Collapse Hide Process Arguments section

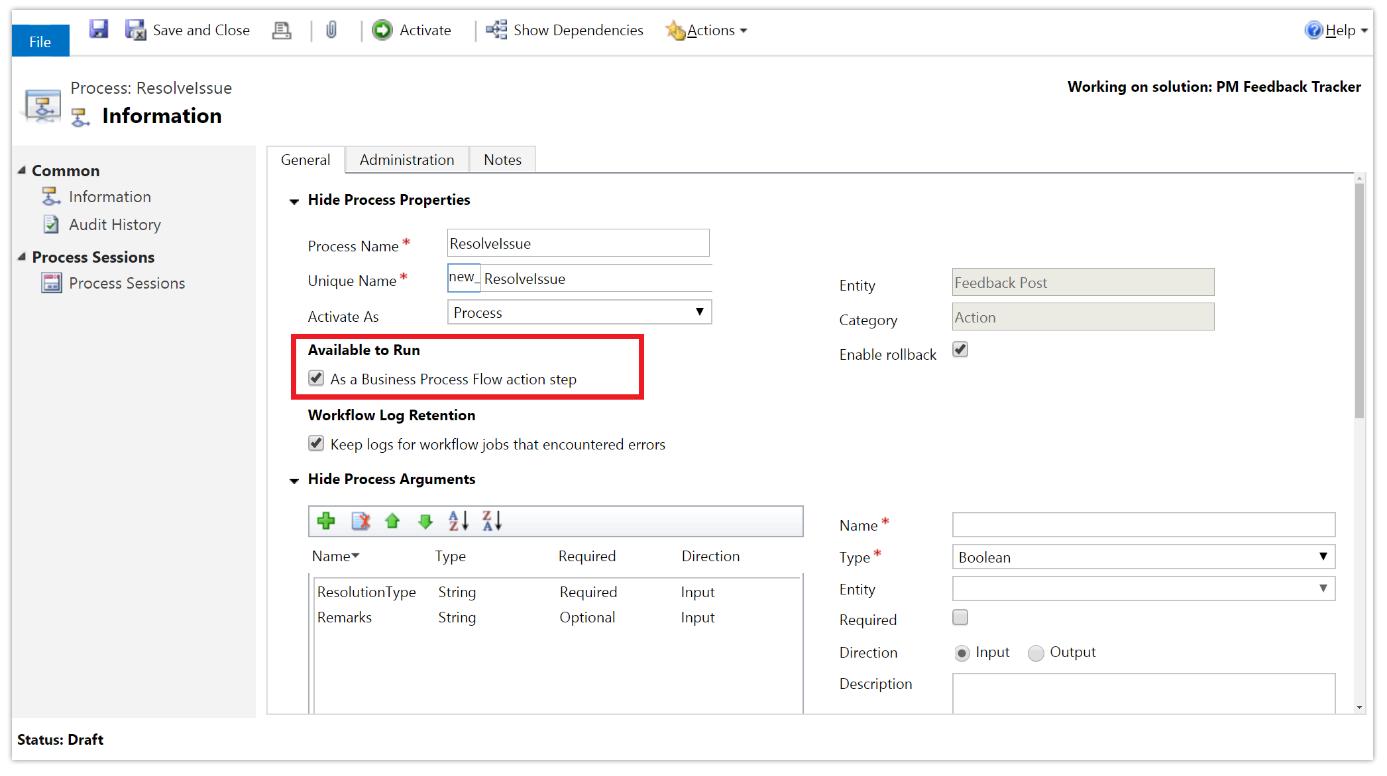click(294, 481)
